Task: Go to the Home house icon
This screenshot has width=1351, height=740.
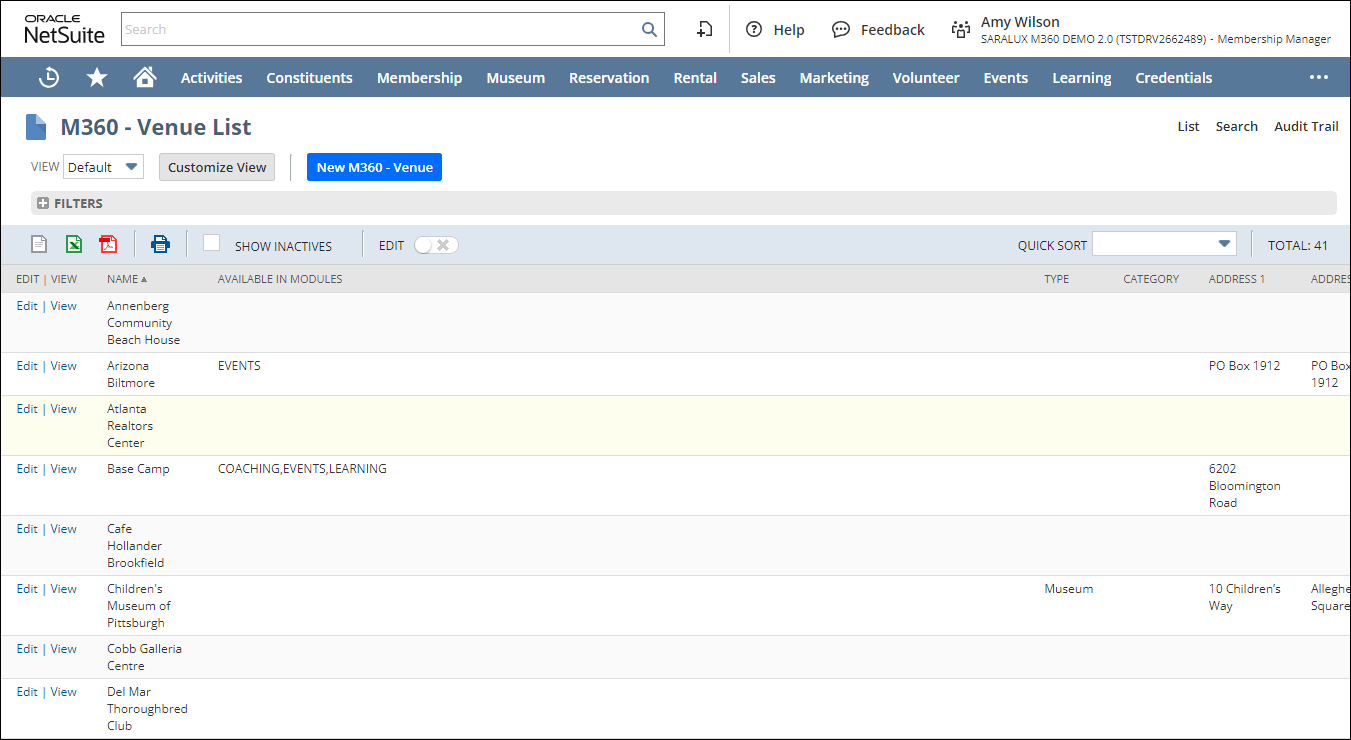Action: point(145,77)
